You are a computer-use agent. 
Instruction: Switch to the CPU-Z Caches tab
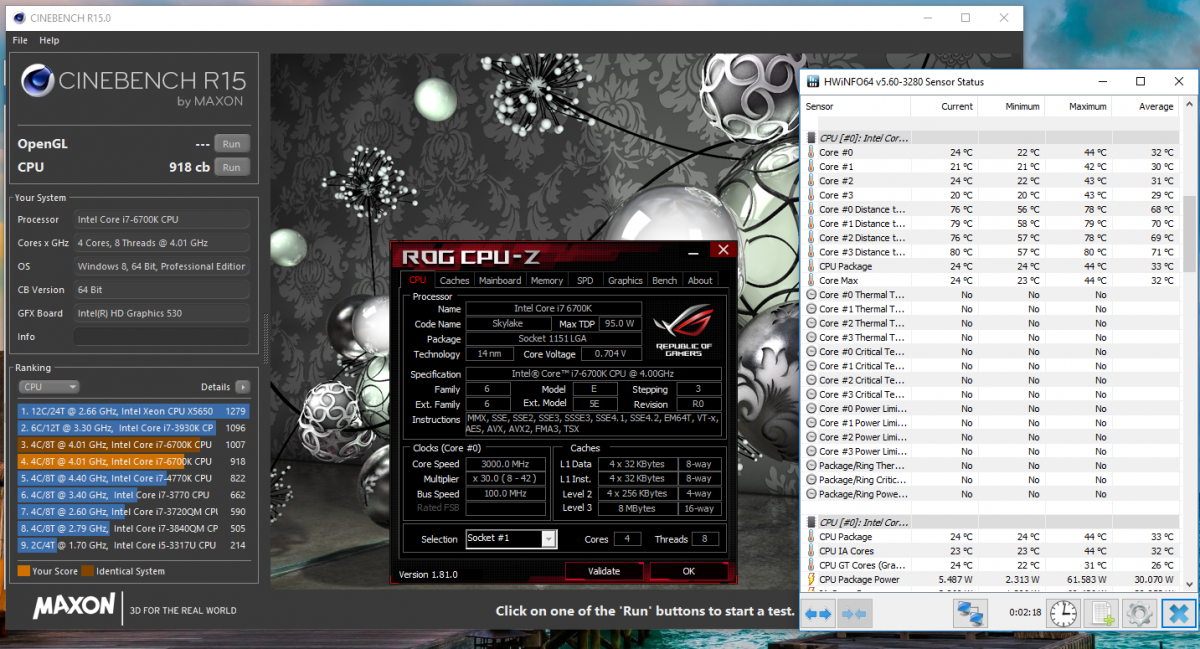[x=454, y=280]
